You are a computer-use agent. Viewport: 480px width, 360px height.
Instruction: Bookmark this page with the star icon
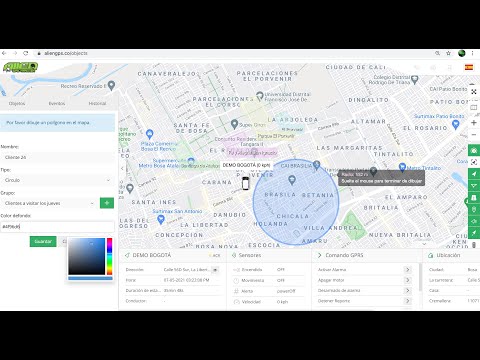(449, 53)
